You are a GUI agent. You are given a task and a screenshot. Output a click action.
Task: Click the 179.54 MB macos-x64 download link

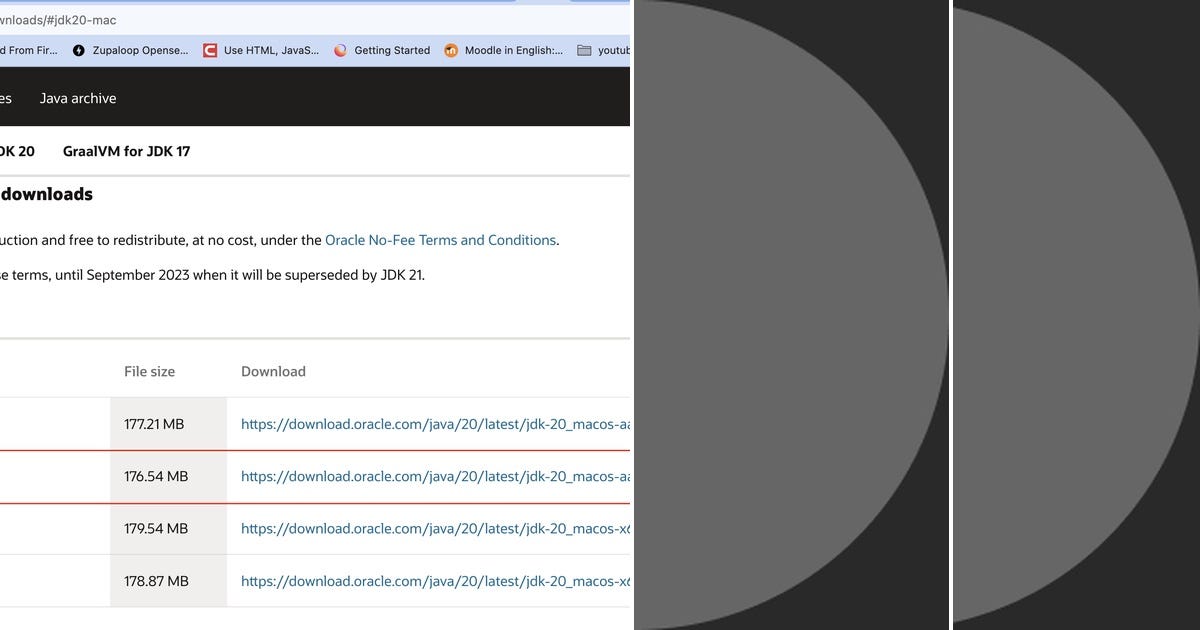pyautogui.click(x=430, y=528)
